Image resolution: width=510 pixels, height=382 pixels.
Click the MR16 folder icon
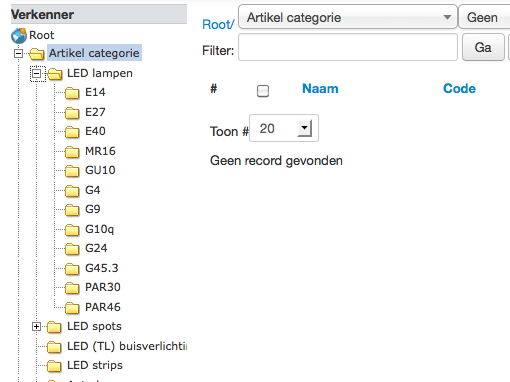pos(72,152)
